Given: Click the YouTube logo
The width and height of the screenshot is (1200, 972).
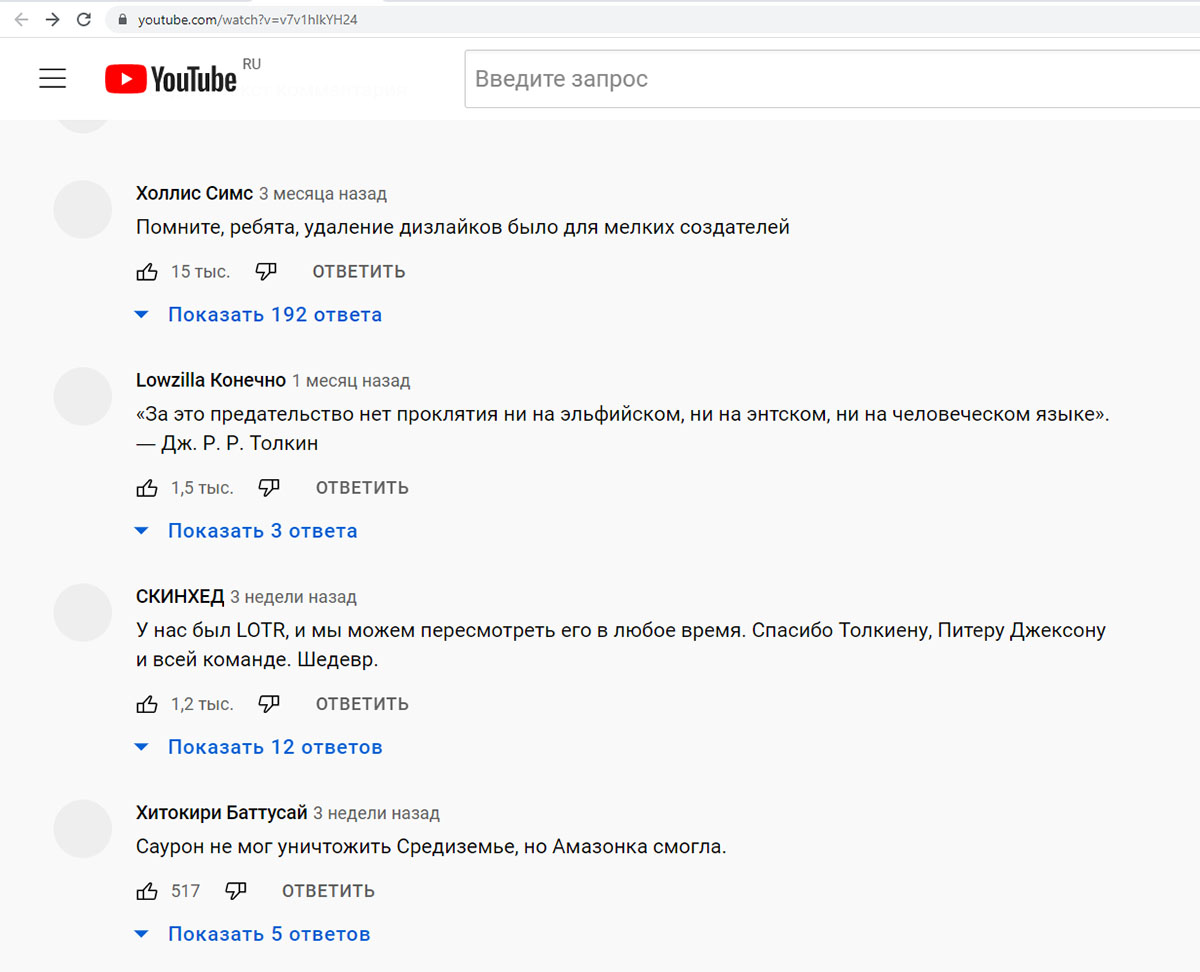Looking at the screenshot, I should [x=171, y=79].
